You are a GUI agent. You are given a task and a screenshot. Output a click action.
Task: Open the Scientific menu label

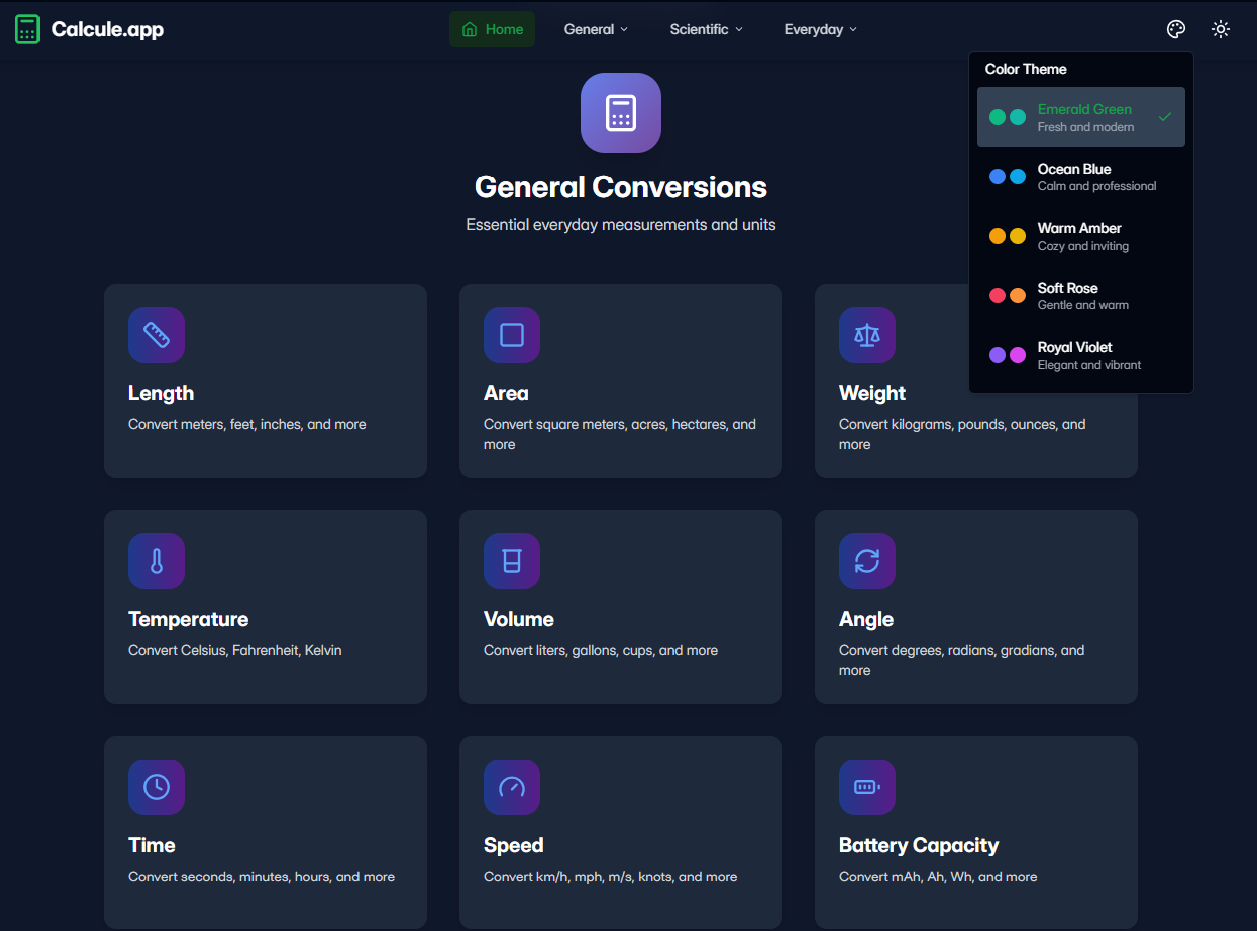pos(699,29)
